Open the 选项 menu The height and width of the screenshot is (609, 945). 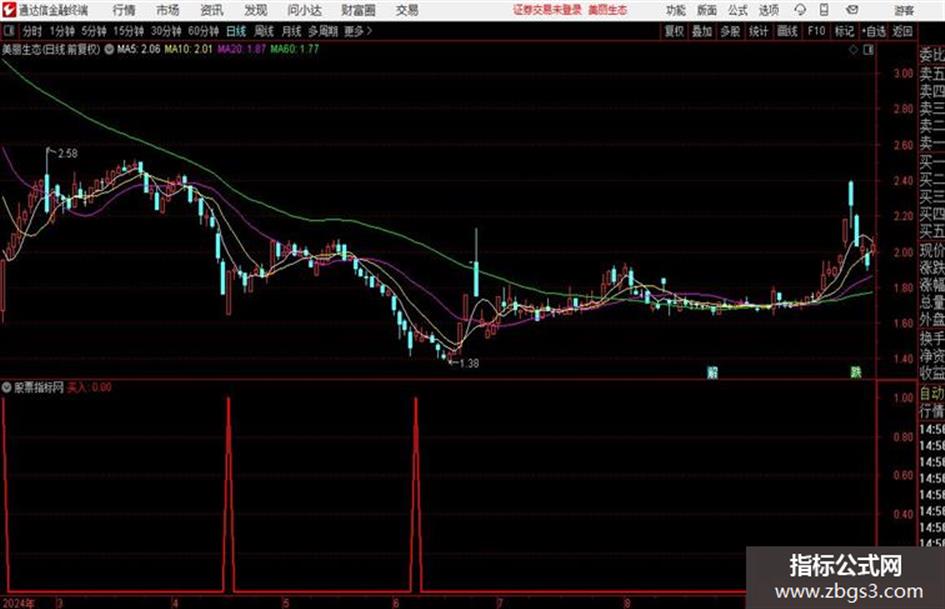pos(769,10)
